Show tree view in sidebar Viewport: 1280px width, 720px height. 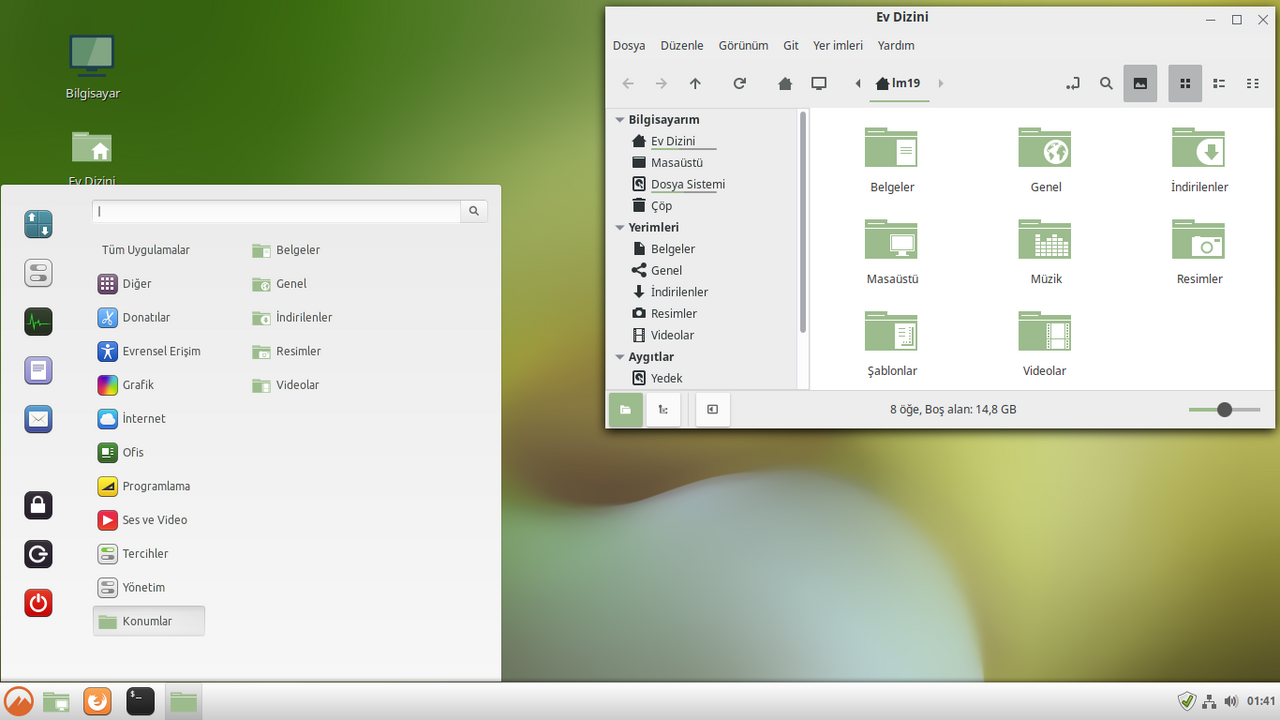click(663, 409)
